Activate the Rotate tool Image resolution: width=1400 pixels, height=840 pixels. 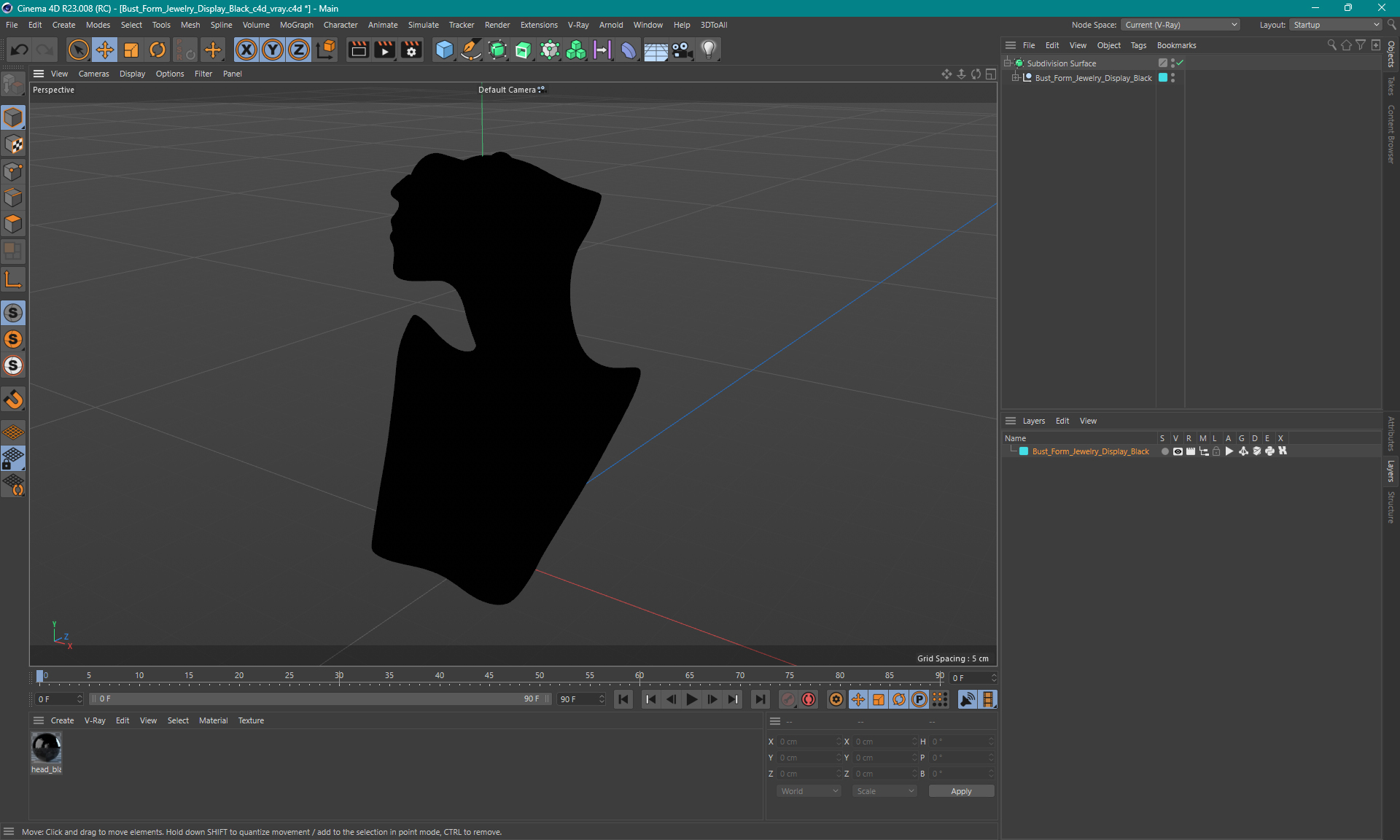pos(157,50)
